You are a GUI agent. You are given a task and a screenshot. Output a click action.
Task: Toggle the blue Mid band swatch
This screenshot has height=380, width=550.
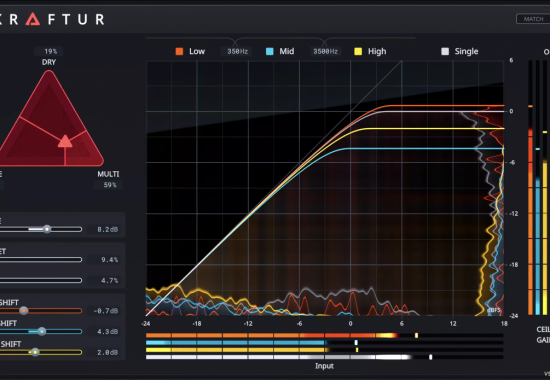pos(269,52)
